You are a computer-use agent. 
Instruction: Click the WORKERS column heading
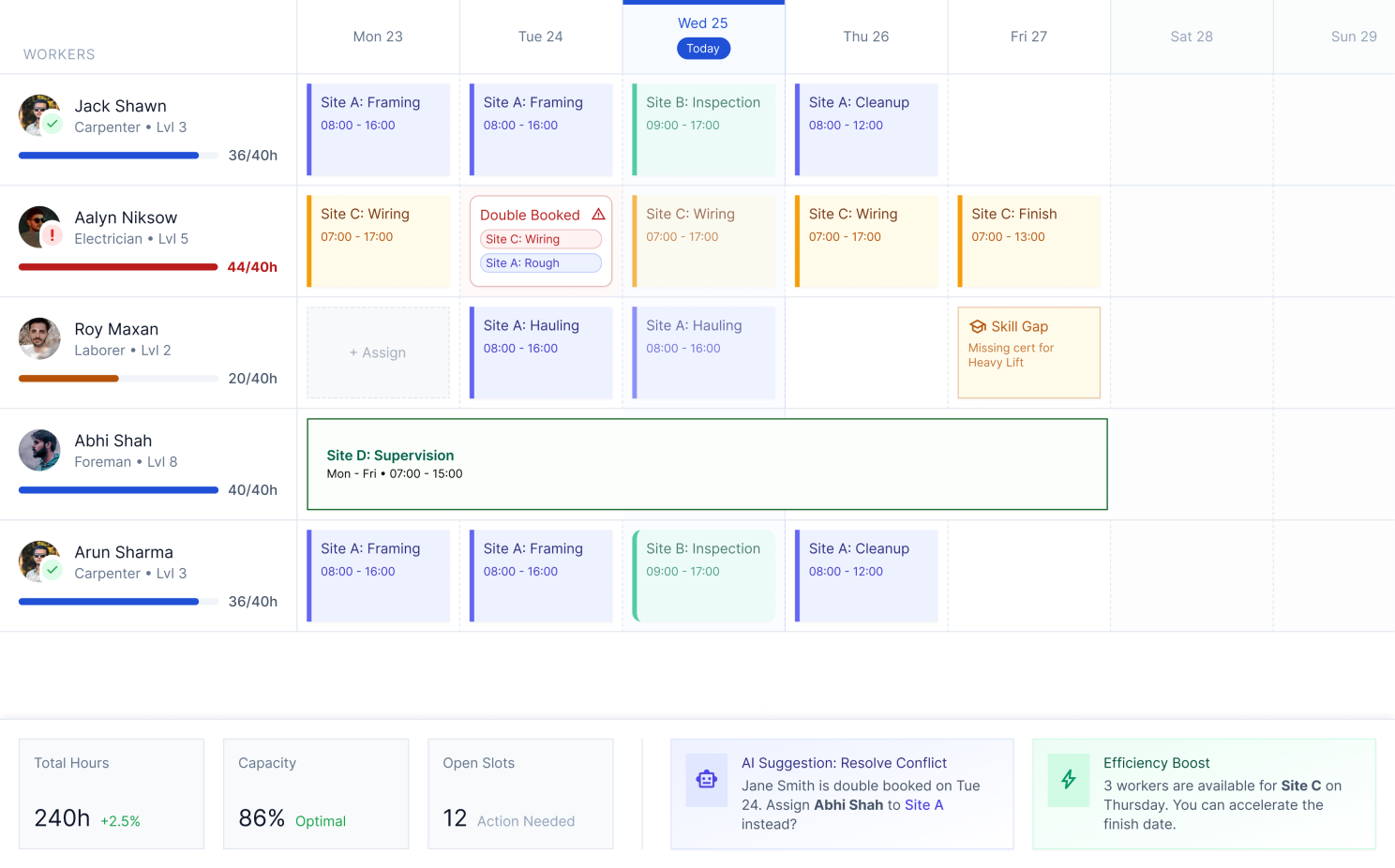pyautogui.click(x=59, y=54)
